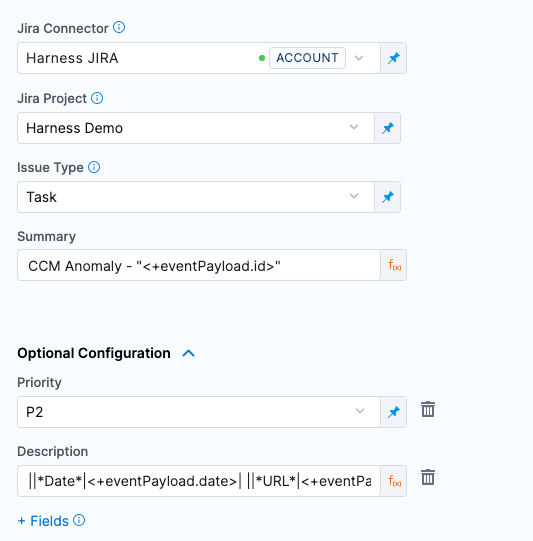533x541 pixels.
Task: Delete the Description field with trash icon
Action: tap(428, 477)
